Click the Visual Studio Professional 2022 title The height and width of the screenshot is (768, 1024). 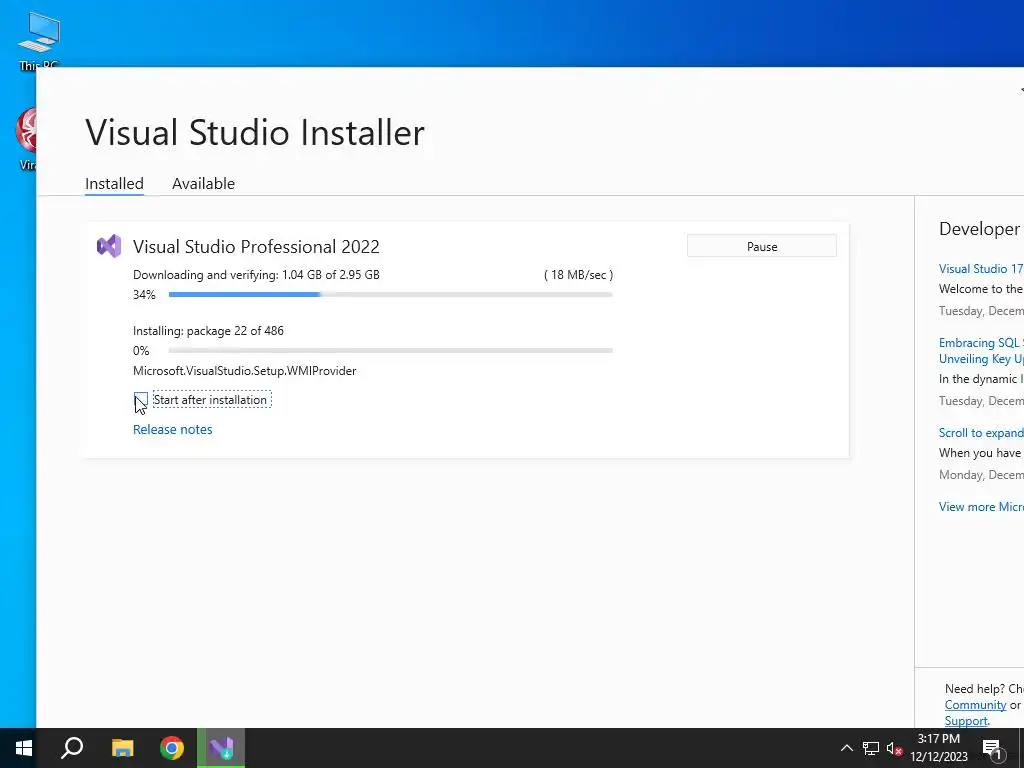(256, 246)
